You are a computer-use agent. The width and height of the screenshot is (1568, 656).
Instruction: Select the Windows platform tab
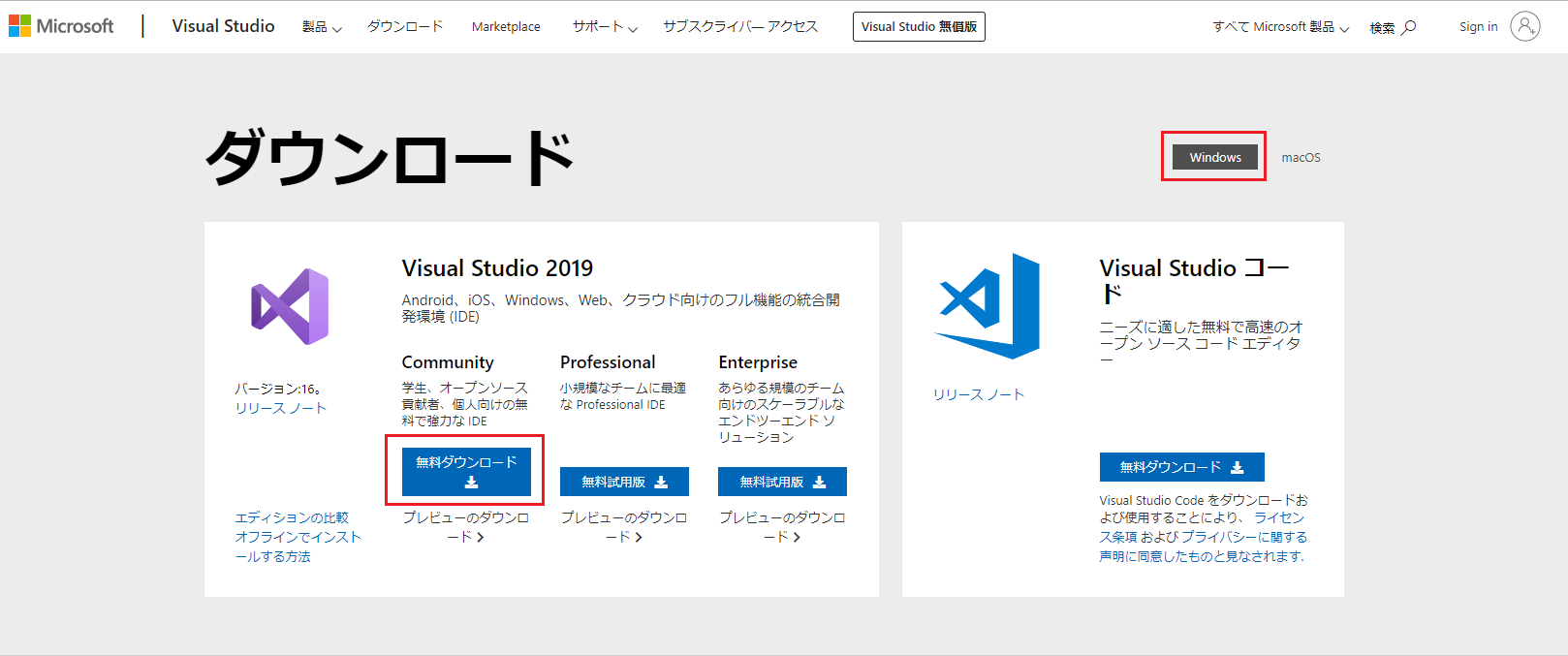pos(1215,157)
